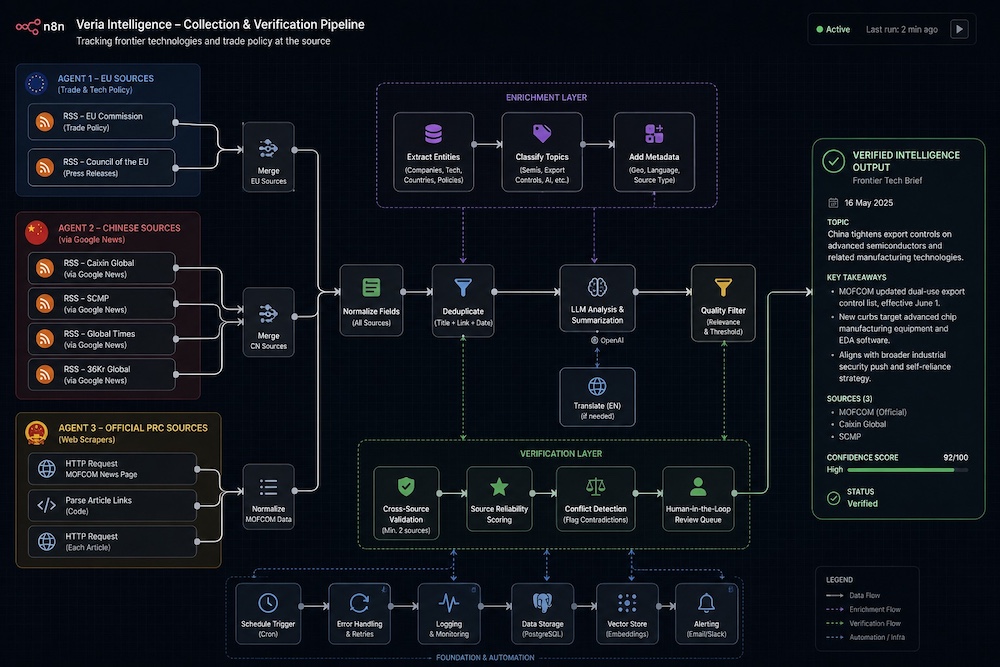Select the RSS – Council of the EU icon

(45, 167)
